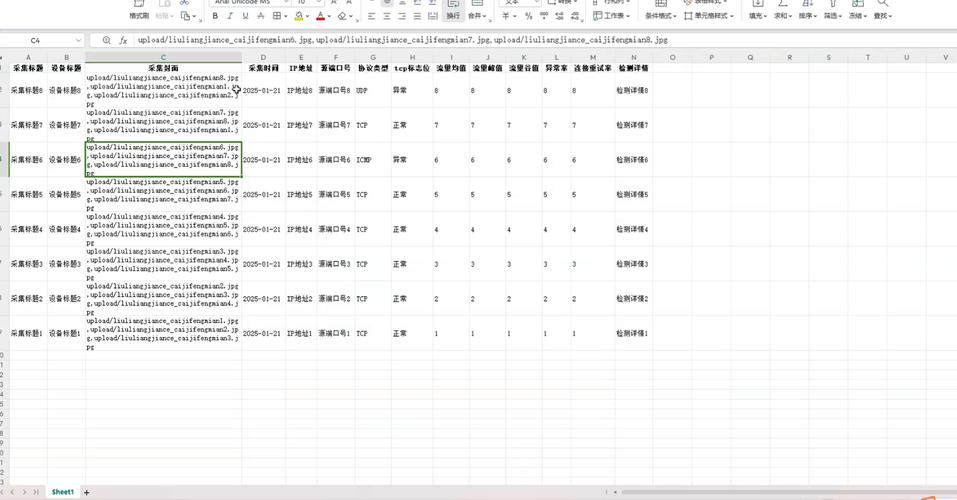The image size is (957, 500).
Task: Toggle bold formatting with the B button
Action: tap(215, 16)
